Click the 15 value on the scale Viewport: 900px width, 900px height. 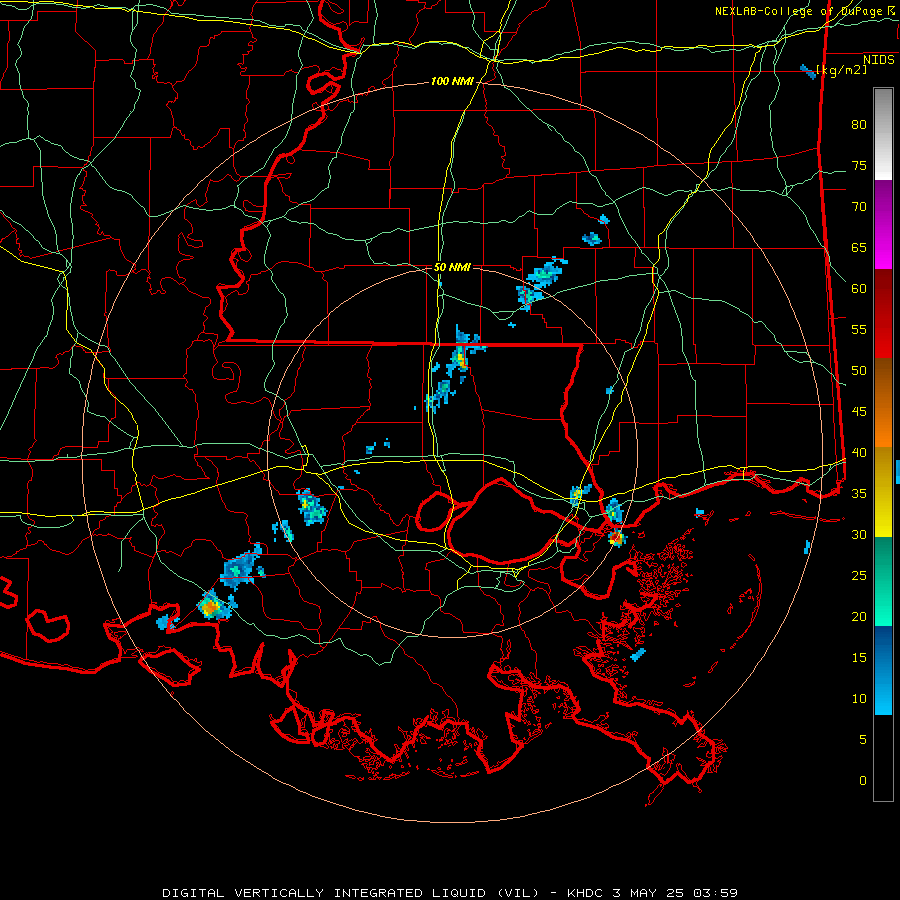[x=859, y=658]
